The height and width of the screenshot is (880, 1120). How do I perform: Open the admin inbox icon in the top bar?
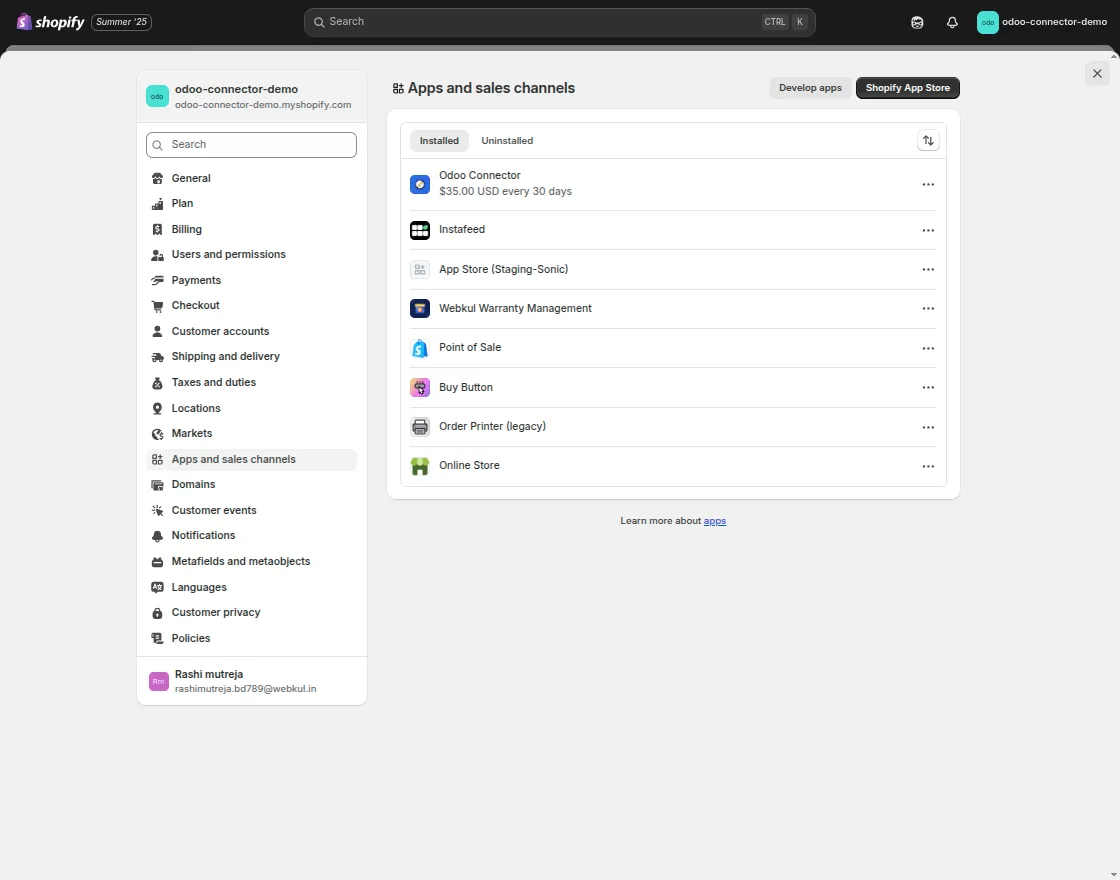(x=917, y=21)
